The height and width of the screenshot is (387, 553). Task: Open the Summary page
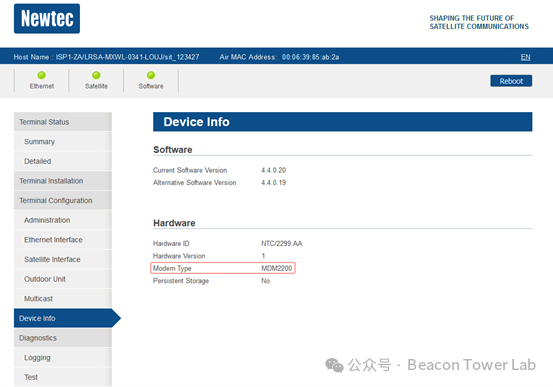point(63,141)
